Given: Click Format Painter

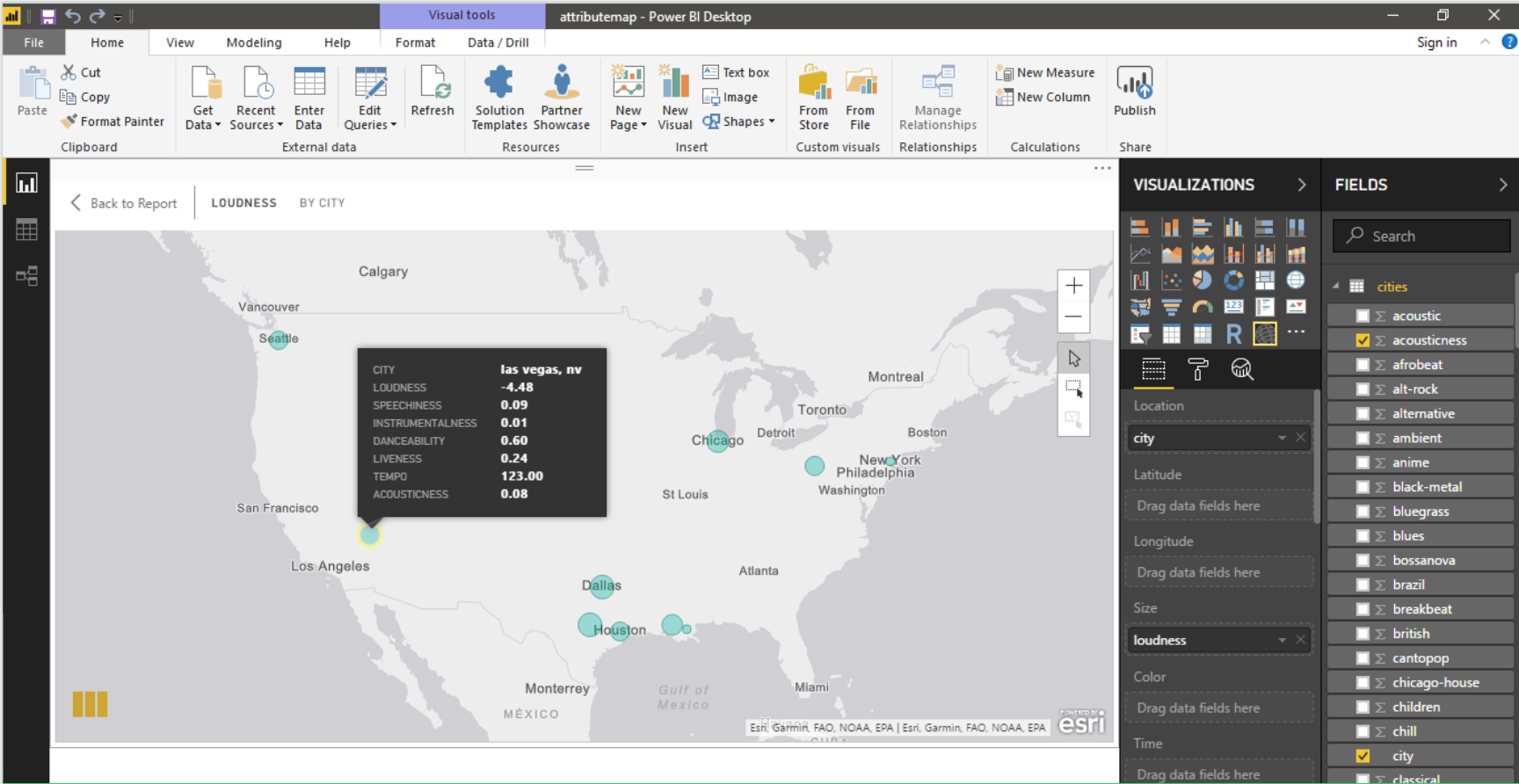Looking at the screenshot, I should coord(112,121).
